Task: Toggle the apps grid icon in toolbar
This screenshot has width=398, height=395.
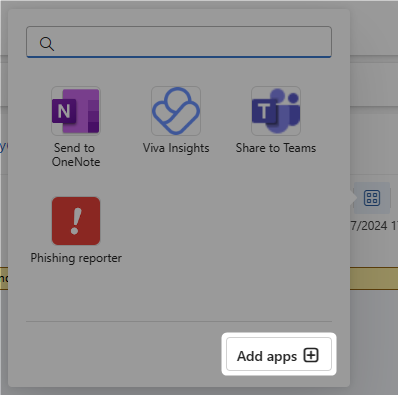Action: [372, 198]
